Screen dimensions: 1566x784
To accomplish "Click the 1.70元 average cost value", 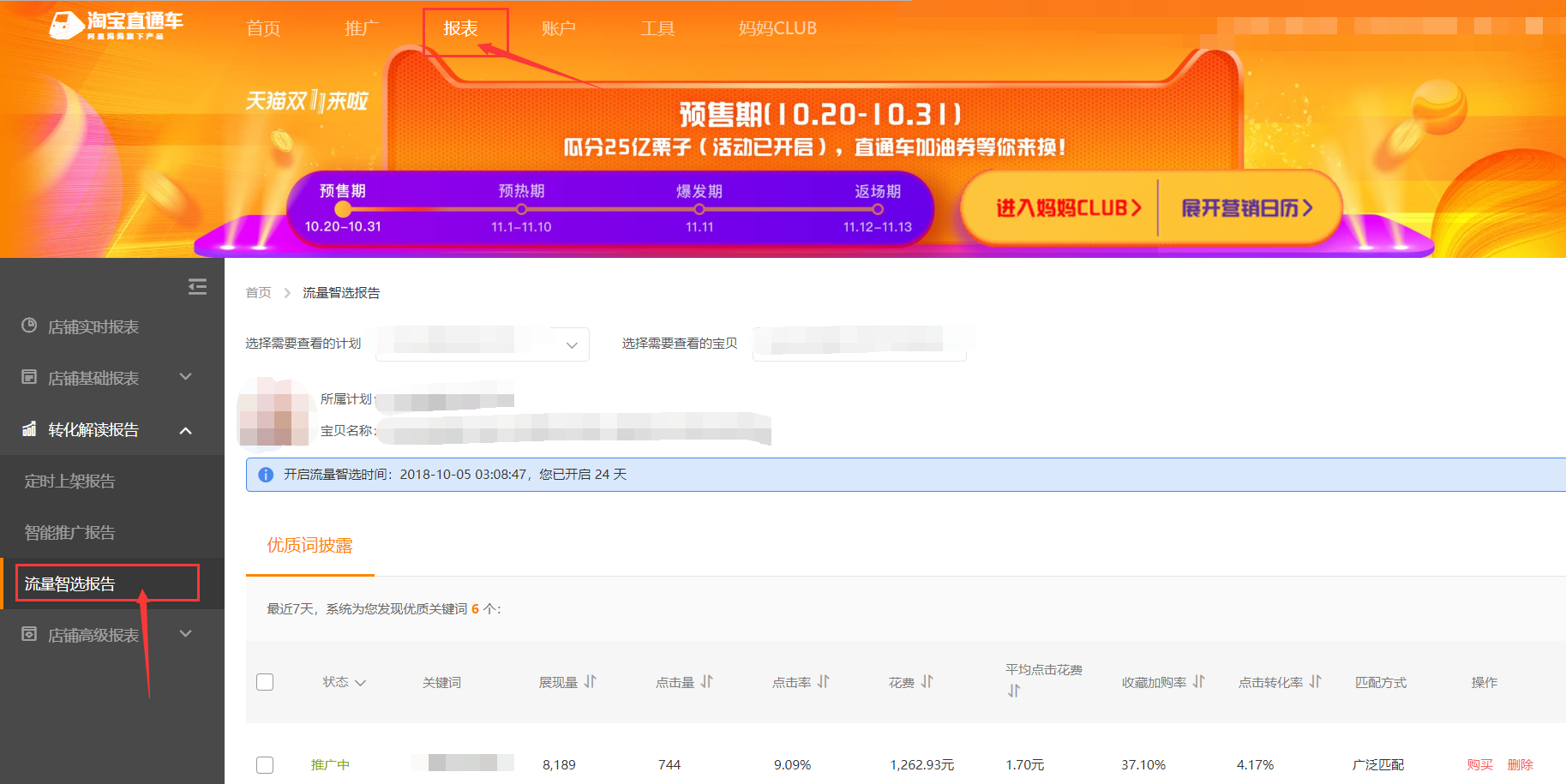I will click(1024, 764).
